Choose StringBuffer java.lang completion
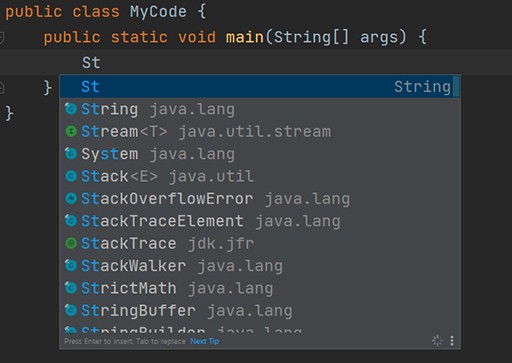The height and width of the screenshot is (363, 512). click(257, 310)
